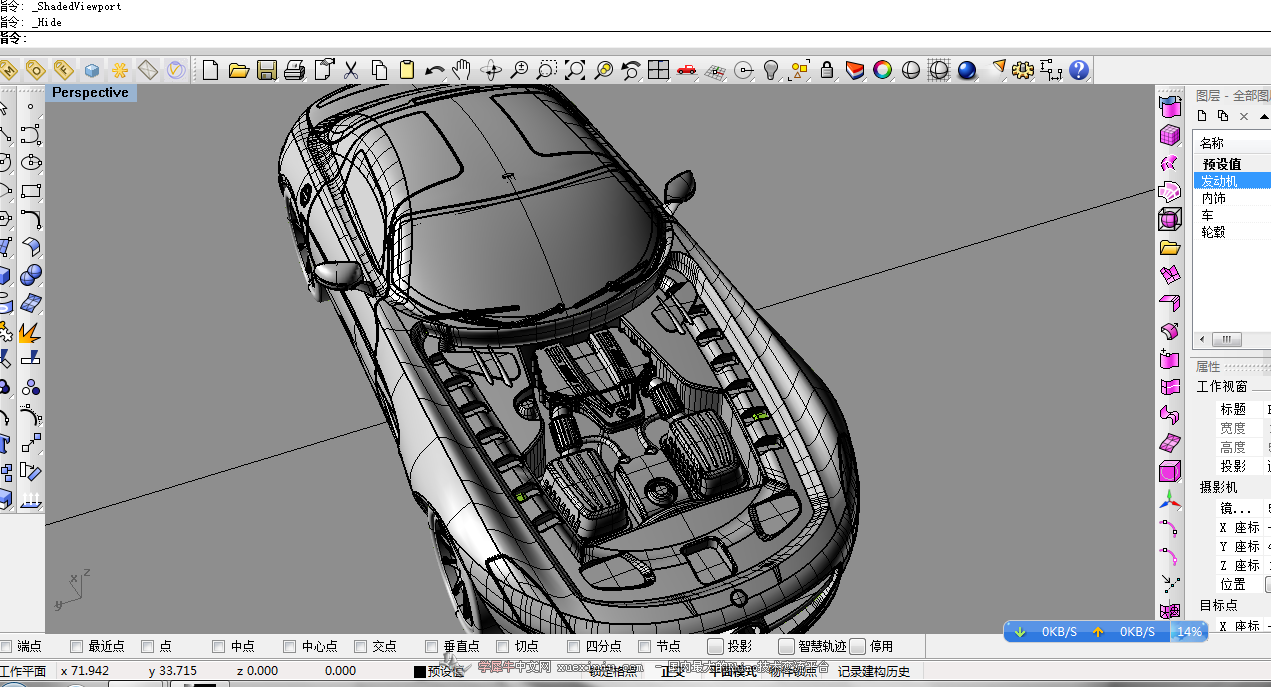
Task: Paste from the yellow clipboard icon
Action: pos(406,70)
